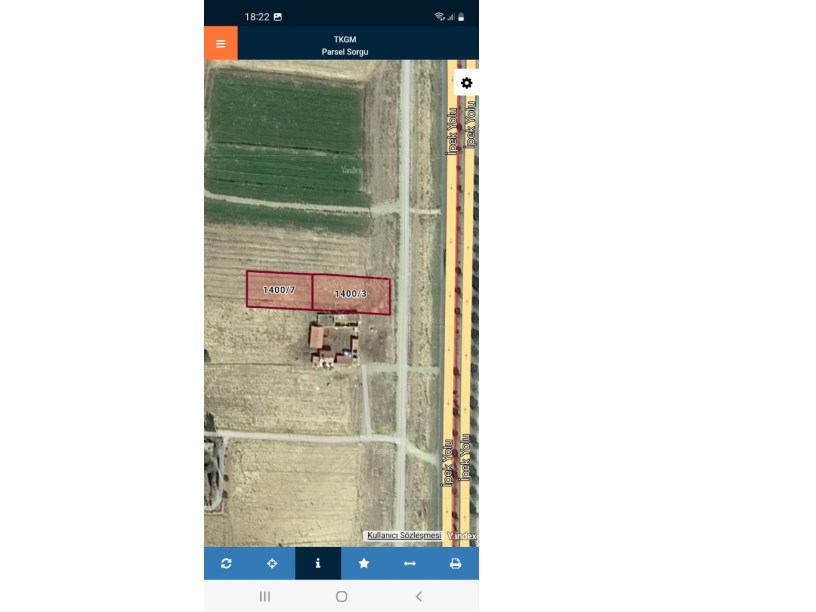Image resolution: width=816 pixels, height=612 pixels.
Task: Tap Android recent apps button
Action: click(x=265, y=596)
